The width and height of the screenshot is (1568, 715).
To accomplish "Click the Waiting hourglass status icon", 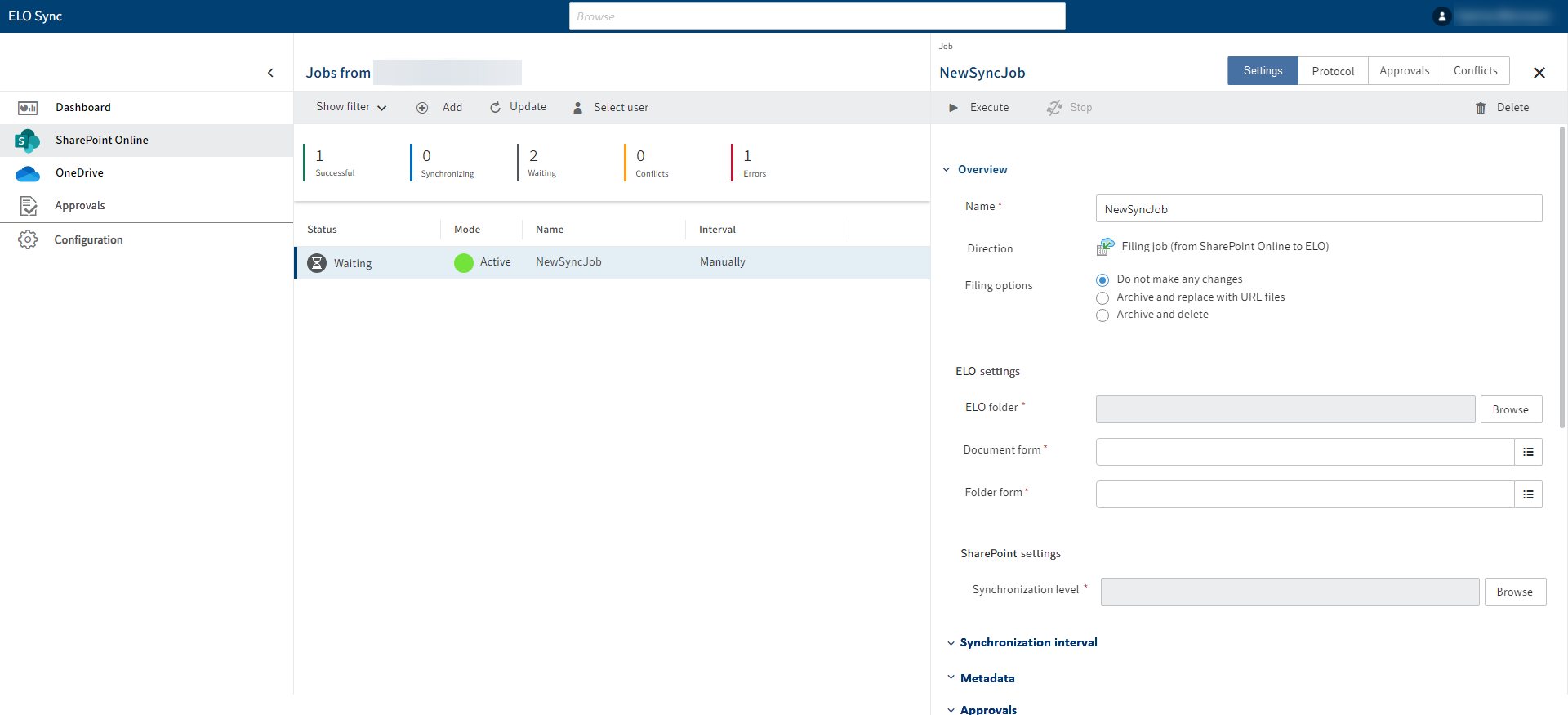I will (x=317, y=263).
